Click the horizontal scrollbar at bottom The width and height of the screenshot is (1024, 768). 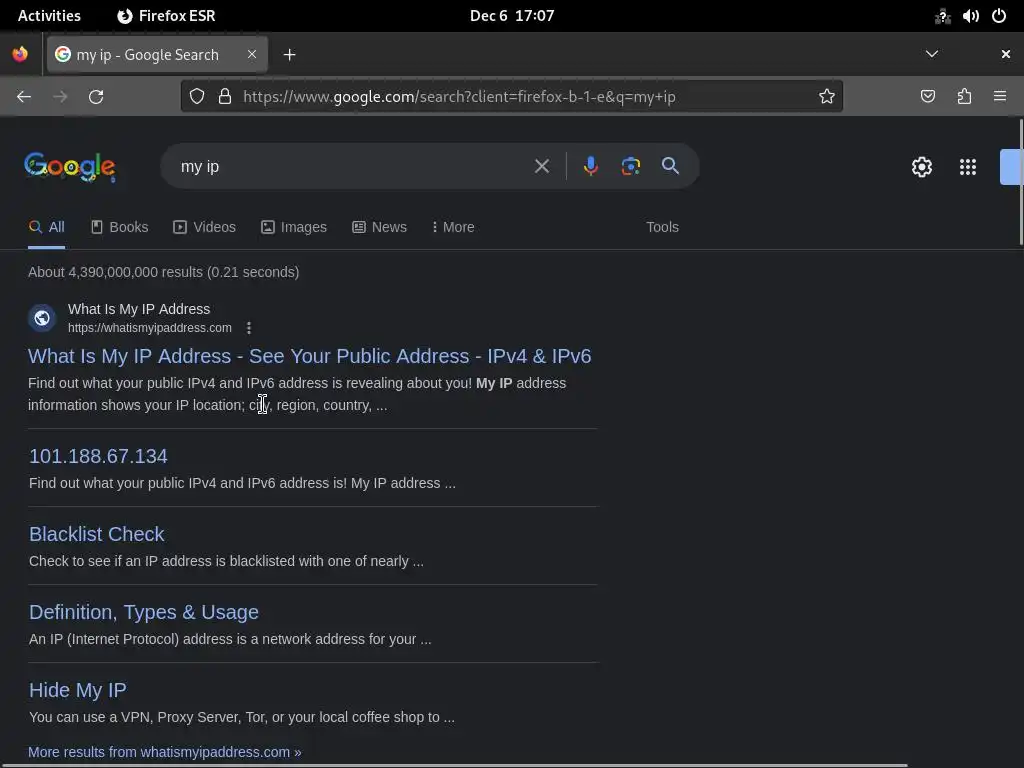pos(454,765)
